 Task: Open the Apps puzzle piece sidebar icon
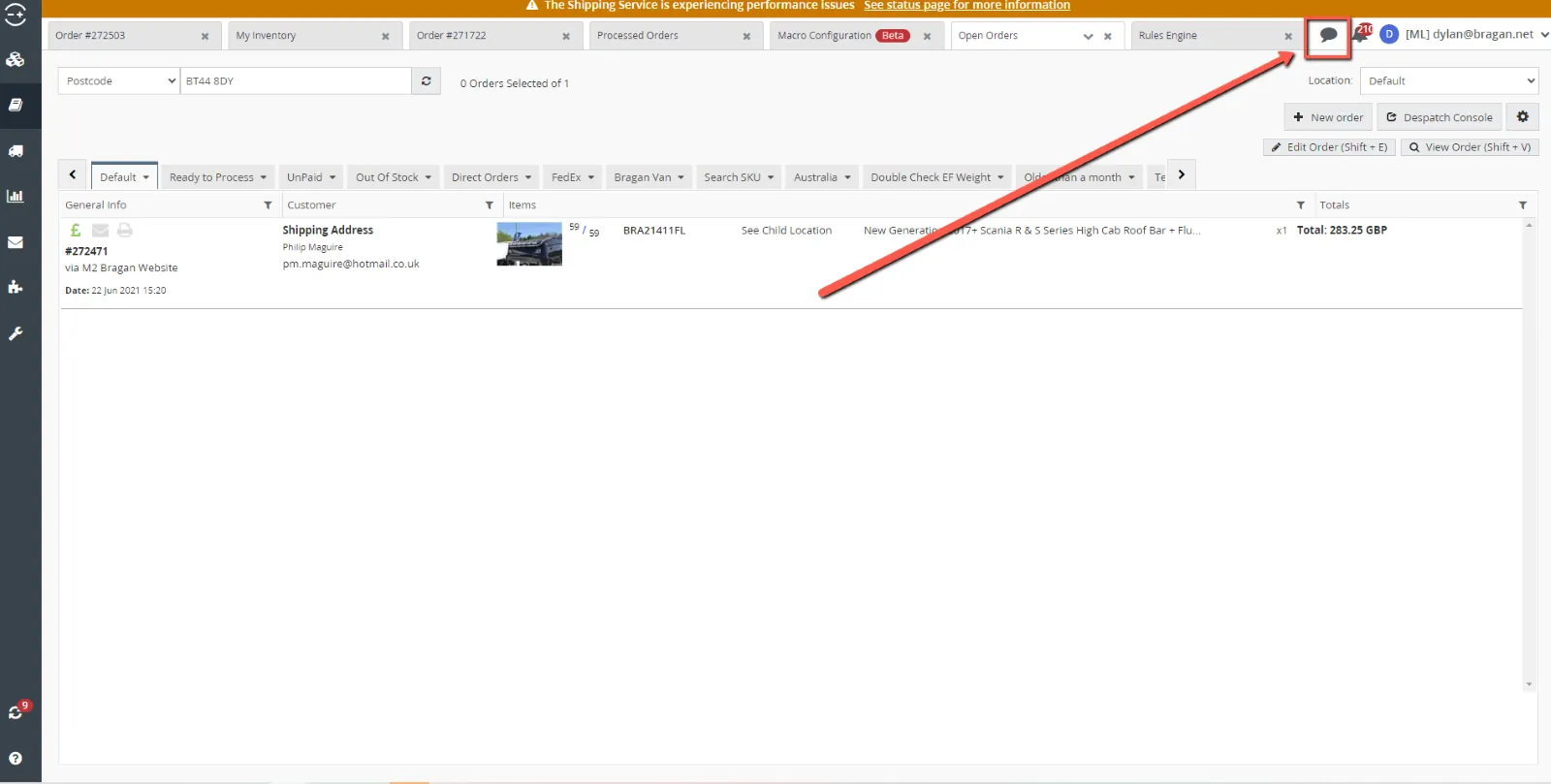(x=16, y=287)
